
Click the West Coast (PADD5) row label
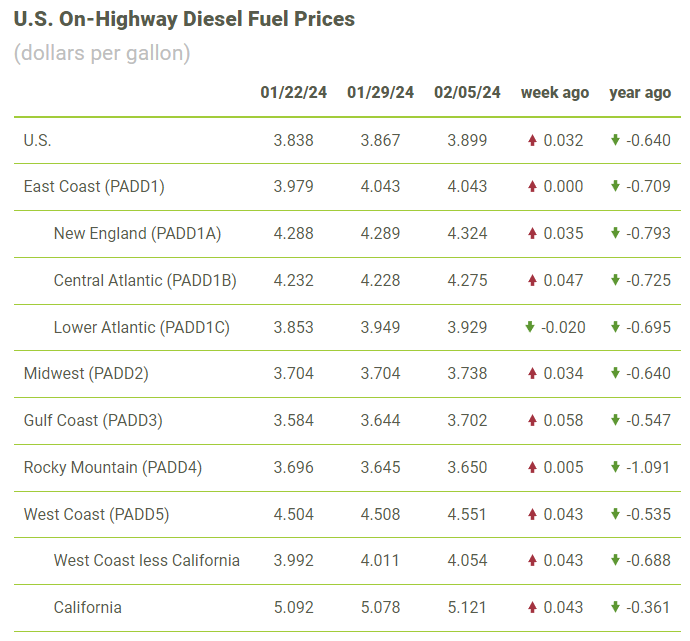96,514
